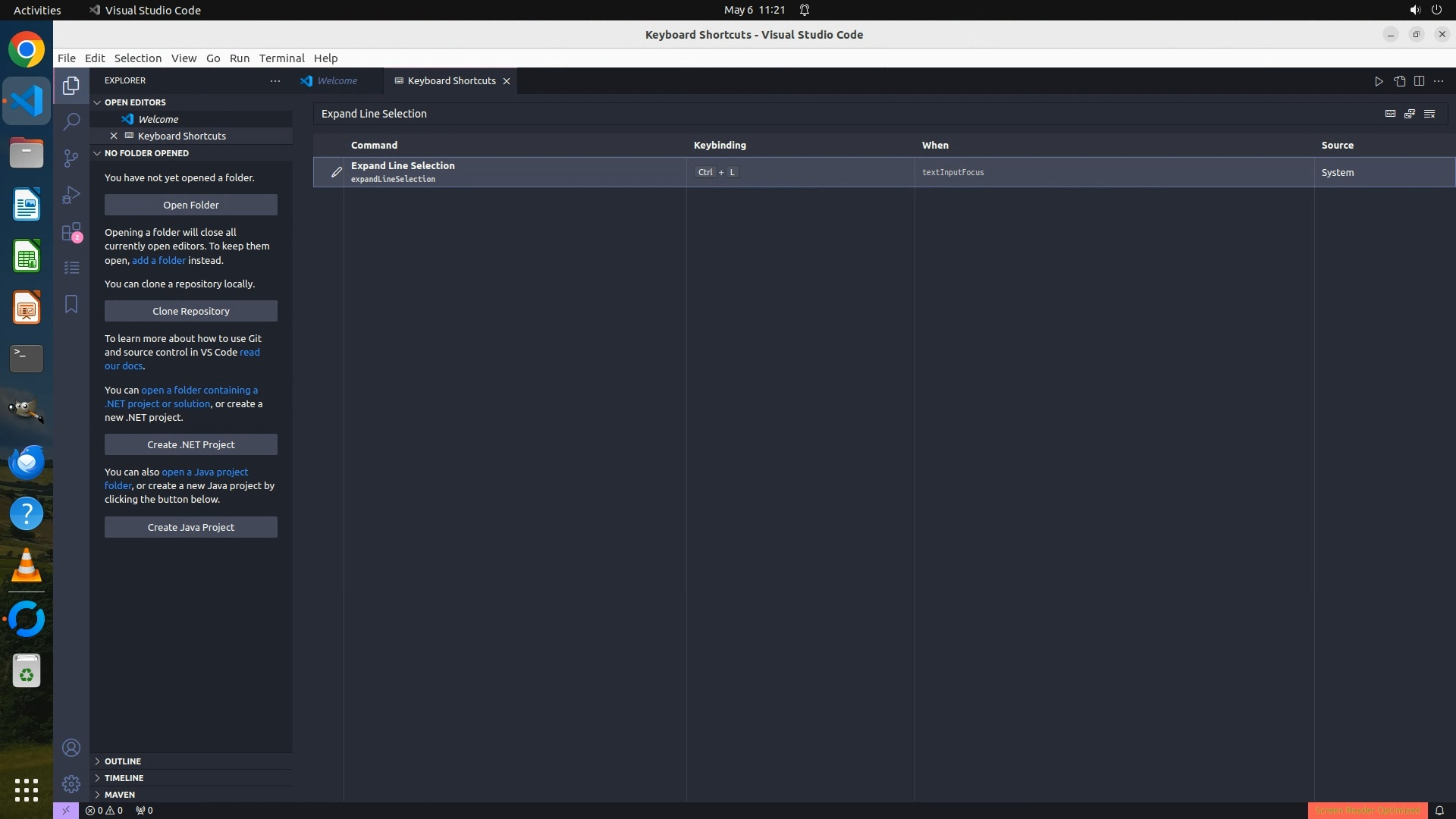Image resolution: width=1456 pixels, height=819 pixels.
Task: Open the Terminal menu
Action: point(281,58)
